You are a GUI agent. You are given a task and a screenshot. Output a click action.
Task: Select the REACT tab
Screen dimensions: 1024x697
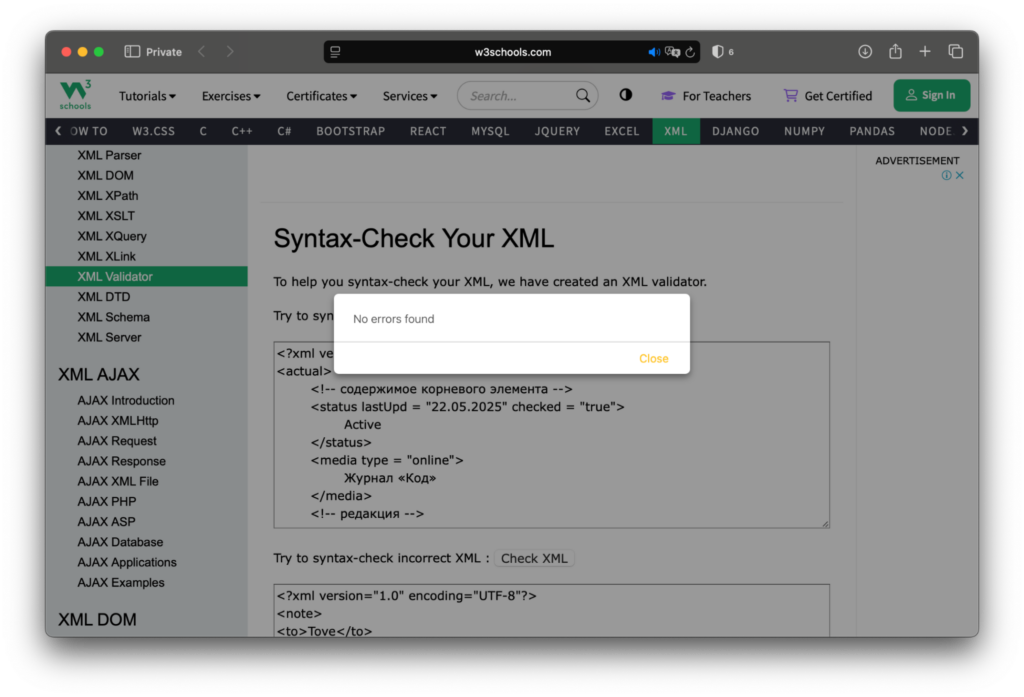(x=427, y=130)
